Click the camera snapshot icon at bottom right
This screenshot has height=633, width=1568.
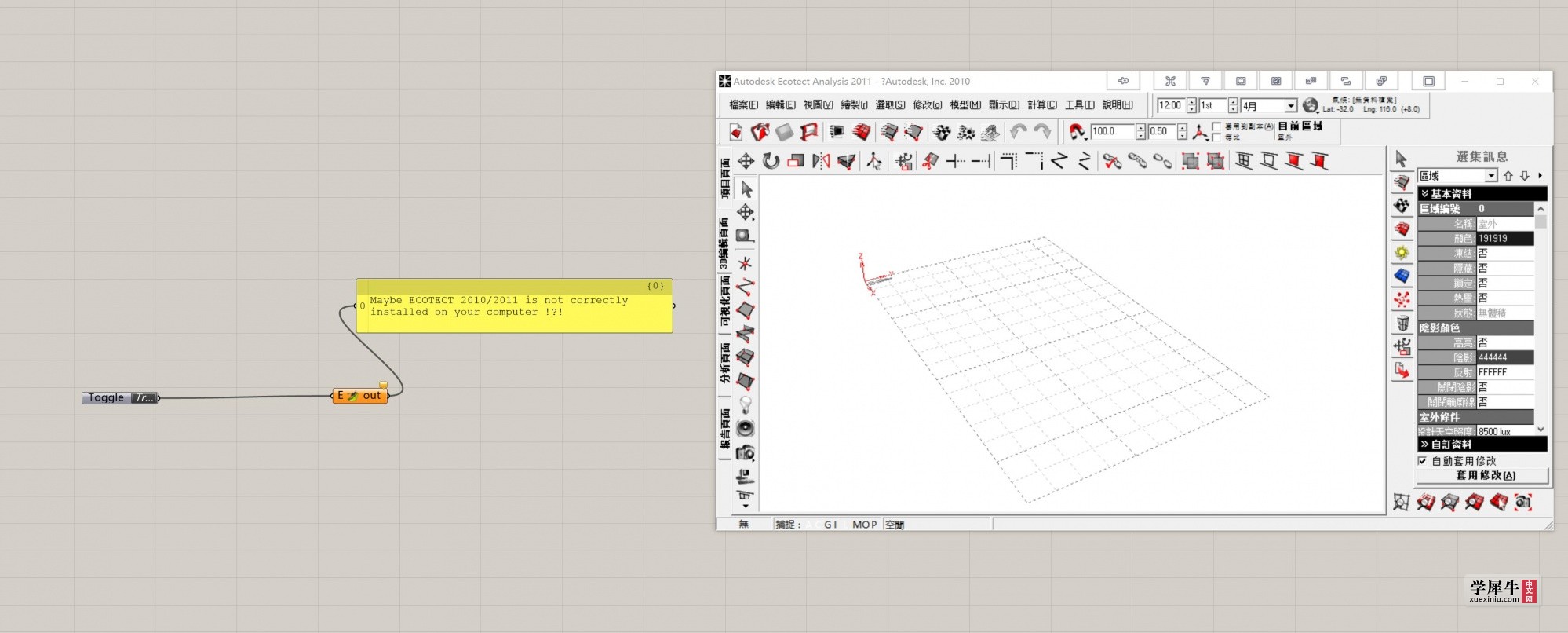(x=1523, y=502)
